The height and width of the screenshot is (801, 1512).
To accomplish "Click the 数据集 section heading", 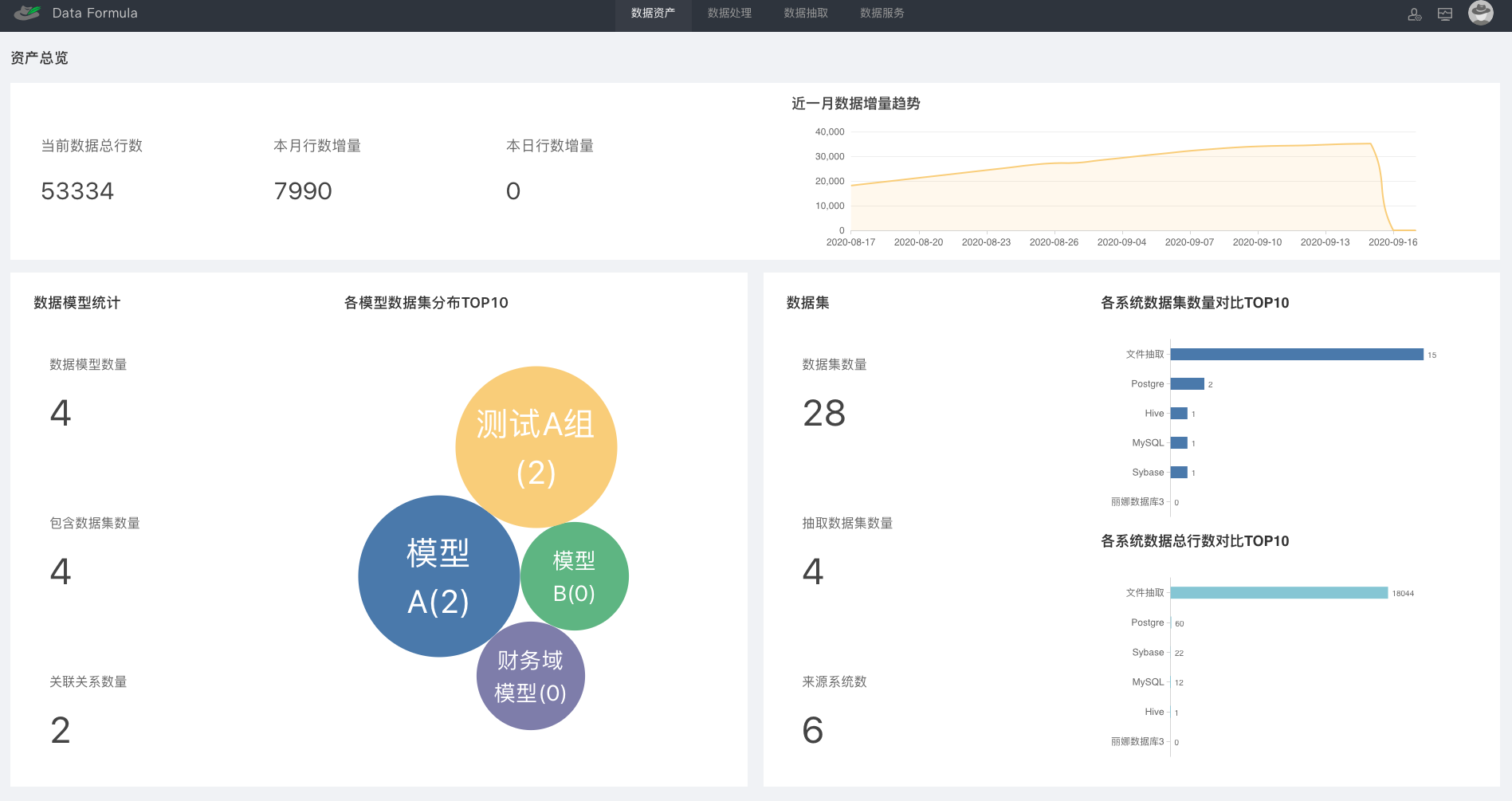I will coord(808,303).
